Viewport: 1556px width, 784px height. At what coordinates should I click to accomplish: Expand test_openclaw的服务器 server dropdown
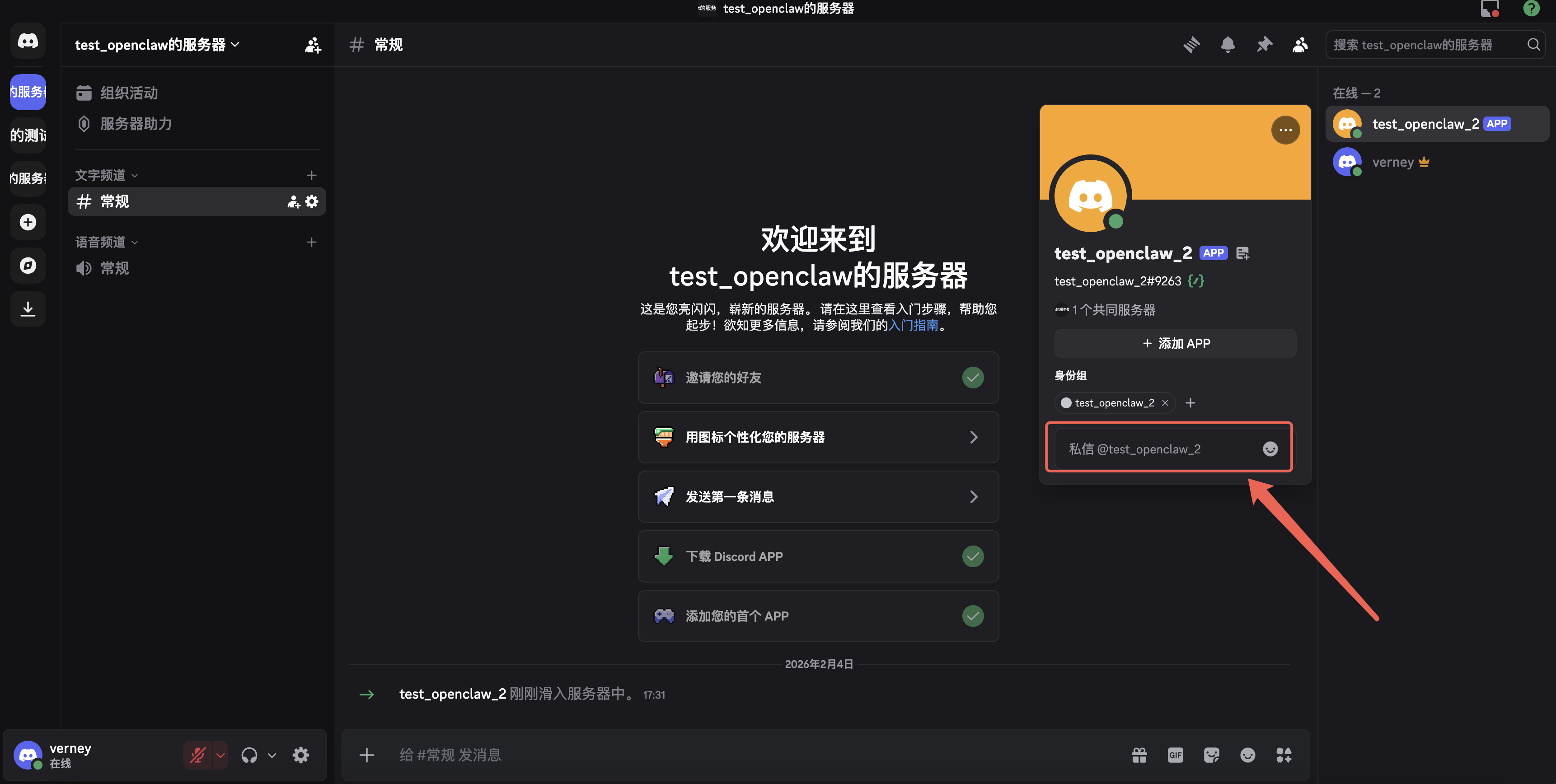pos(157,45)
